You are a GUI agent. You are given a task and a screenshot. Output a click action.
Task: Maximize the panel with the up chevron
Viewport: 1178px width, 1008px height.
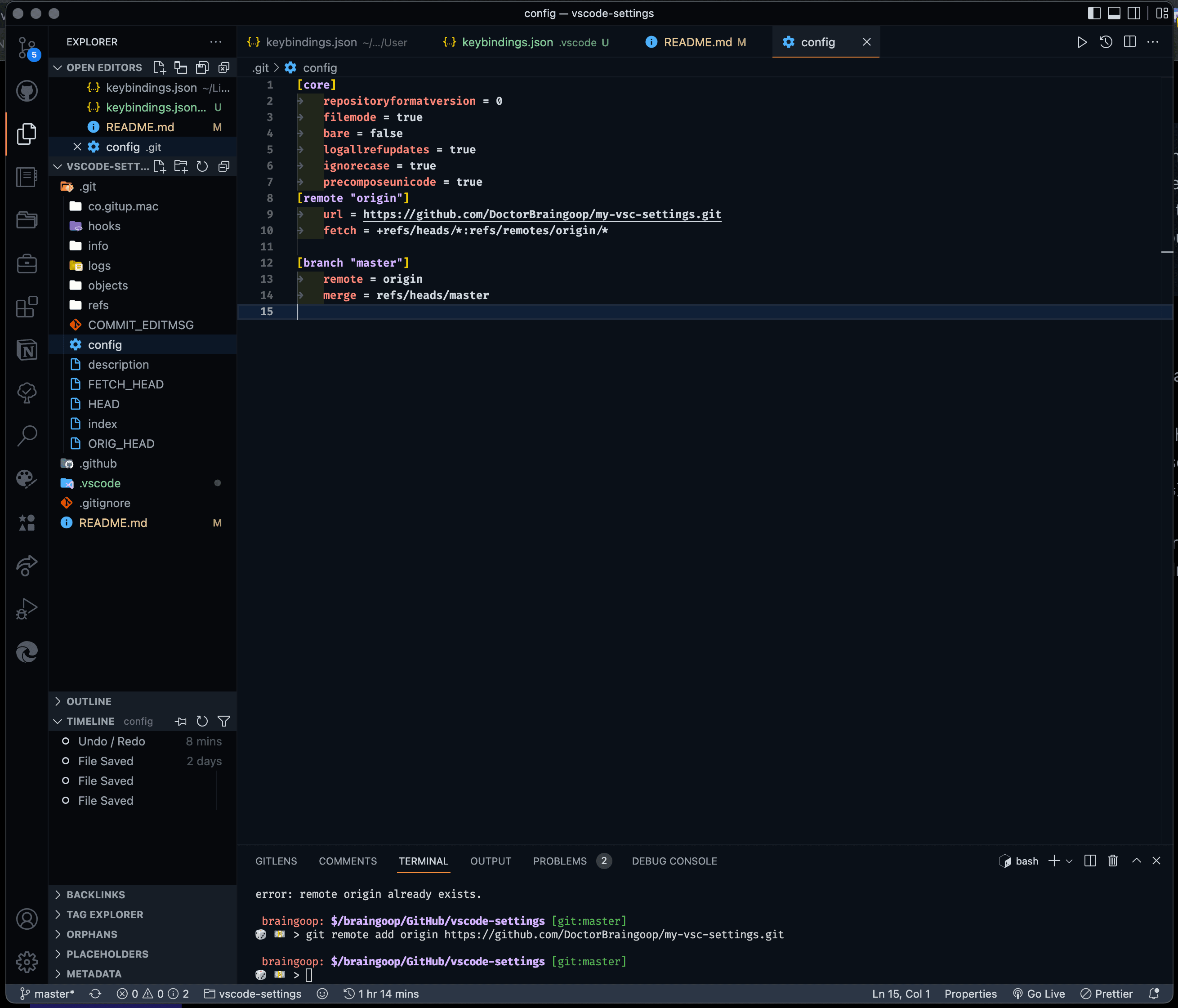1137,861
